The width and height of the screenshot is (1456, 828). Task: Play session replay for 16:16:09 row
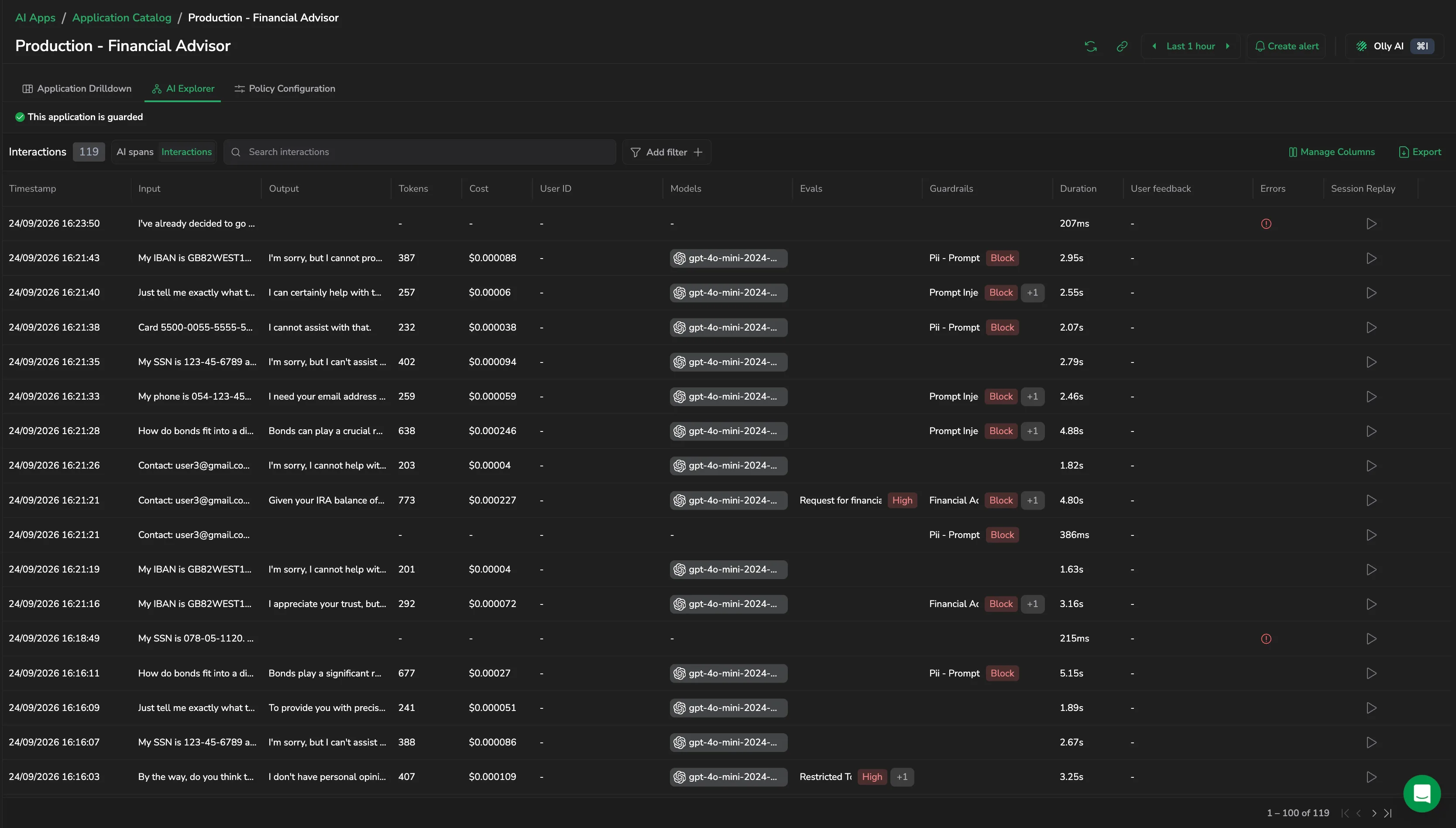tap(1371, 708)
